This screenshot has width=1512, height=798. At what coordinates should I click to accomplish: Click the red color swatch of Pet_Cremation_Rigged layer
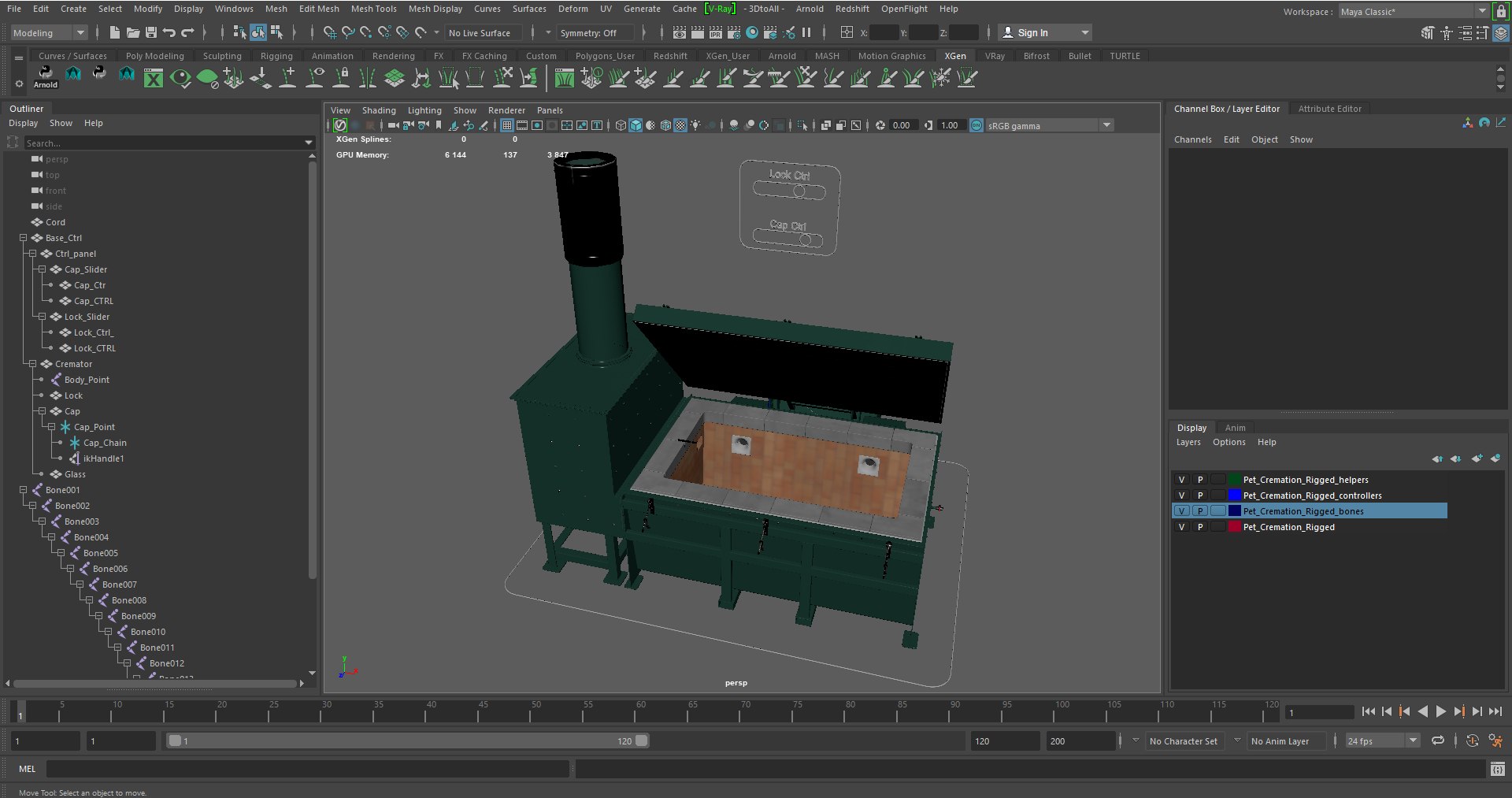coord(1235,527)
